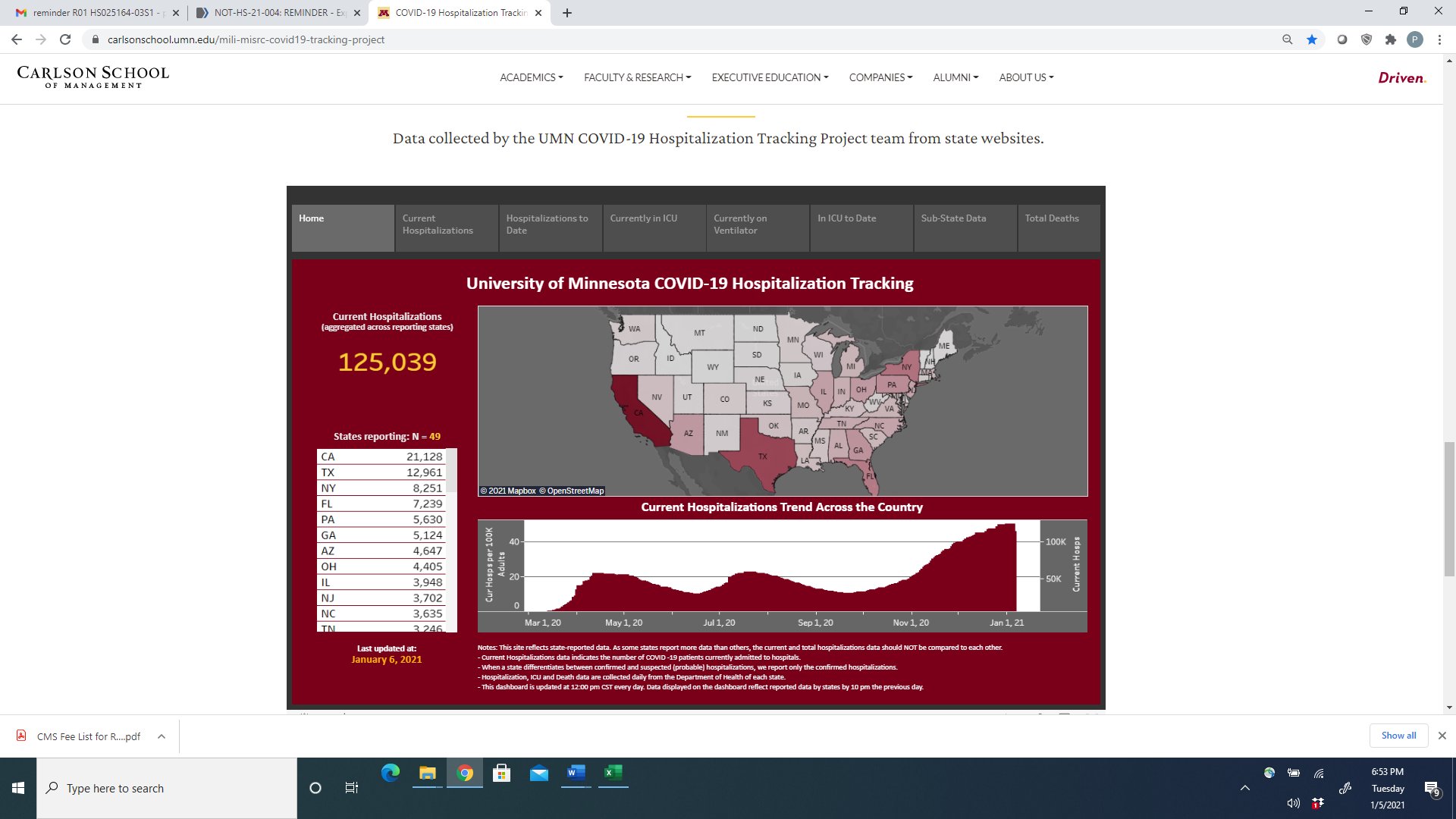Open the Chrome extensions puzzle icon
Image resolution: width=1456 pixels, height=819 pixels.
pos(1390,39)
